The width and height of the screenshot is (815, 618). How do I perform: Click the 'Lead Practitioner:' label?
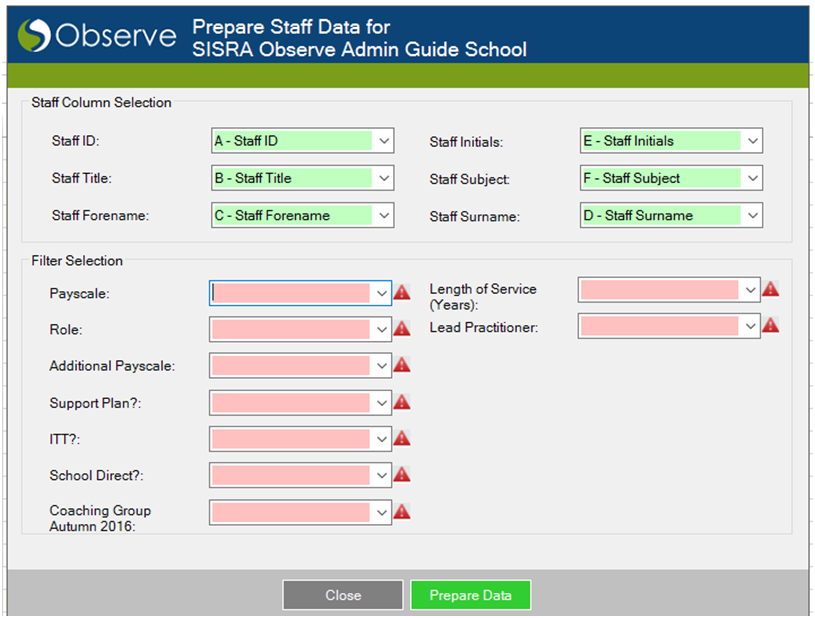point(484,327)
